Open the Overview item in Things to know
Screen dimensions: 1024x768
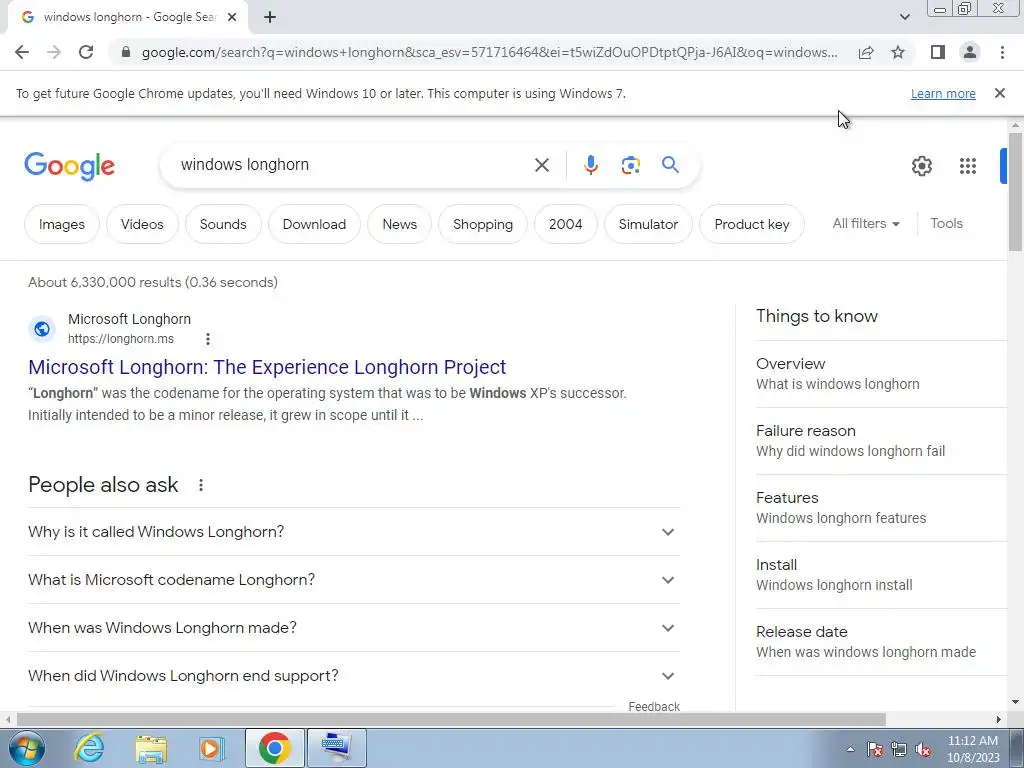pyautogui.click(x=882, y=374)
